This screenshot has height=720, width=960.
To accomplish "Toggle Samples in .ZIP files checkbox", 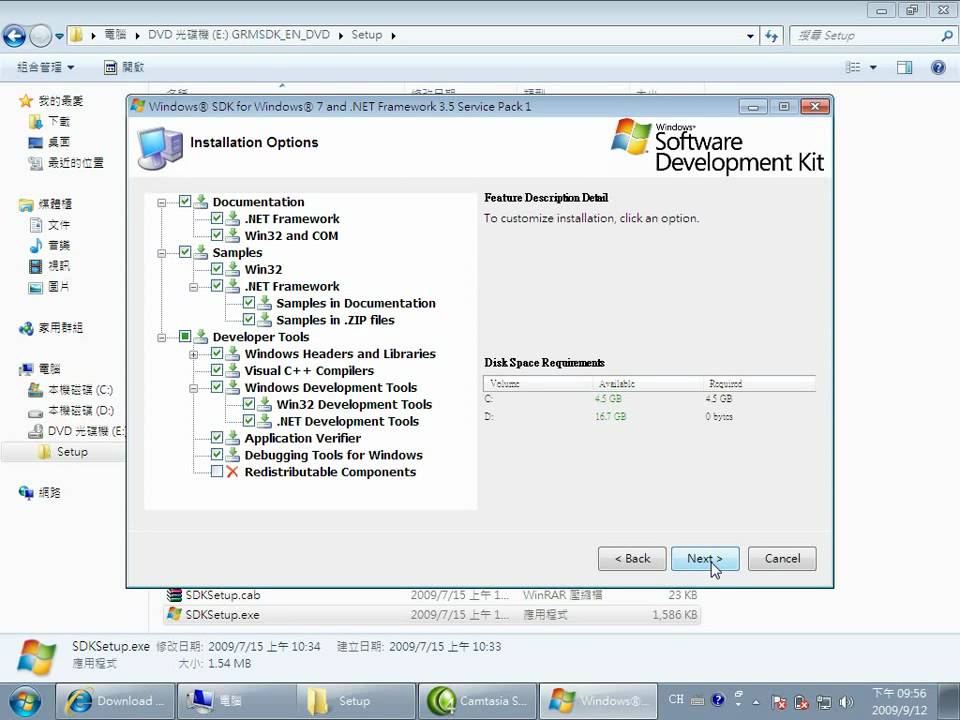I will coord(249,319).
